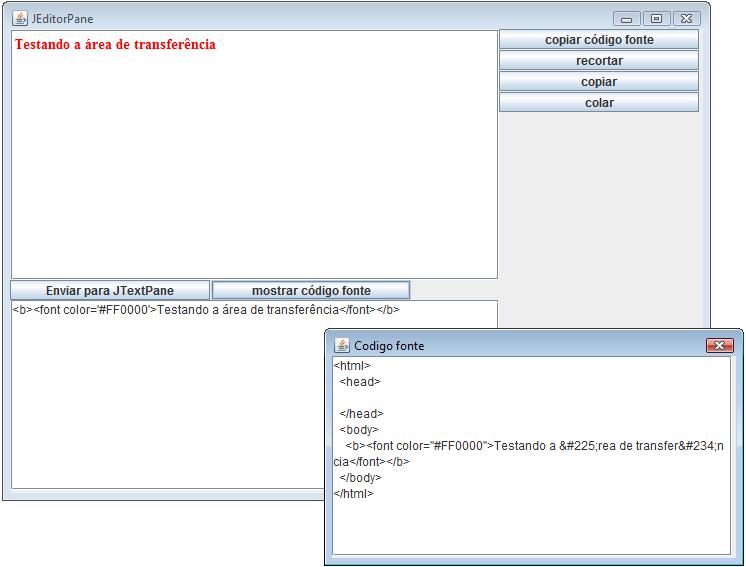Place cursor on '</body>' line in dialog

click(360, 478)
